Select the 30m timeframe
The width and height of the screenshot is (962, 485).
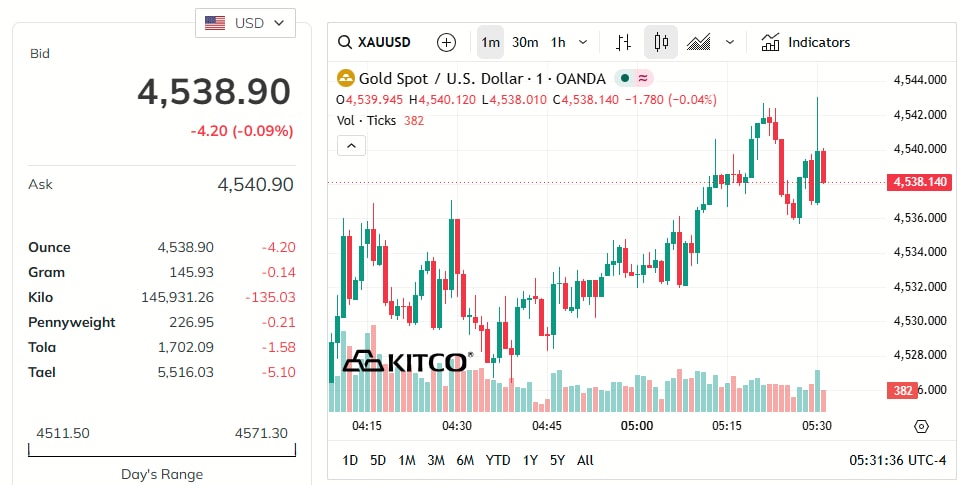[x=525, y=42]
